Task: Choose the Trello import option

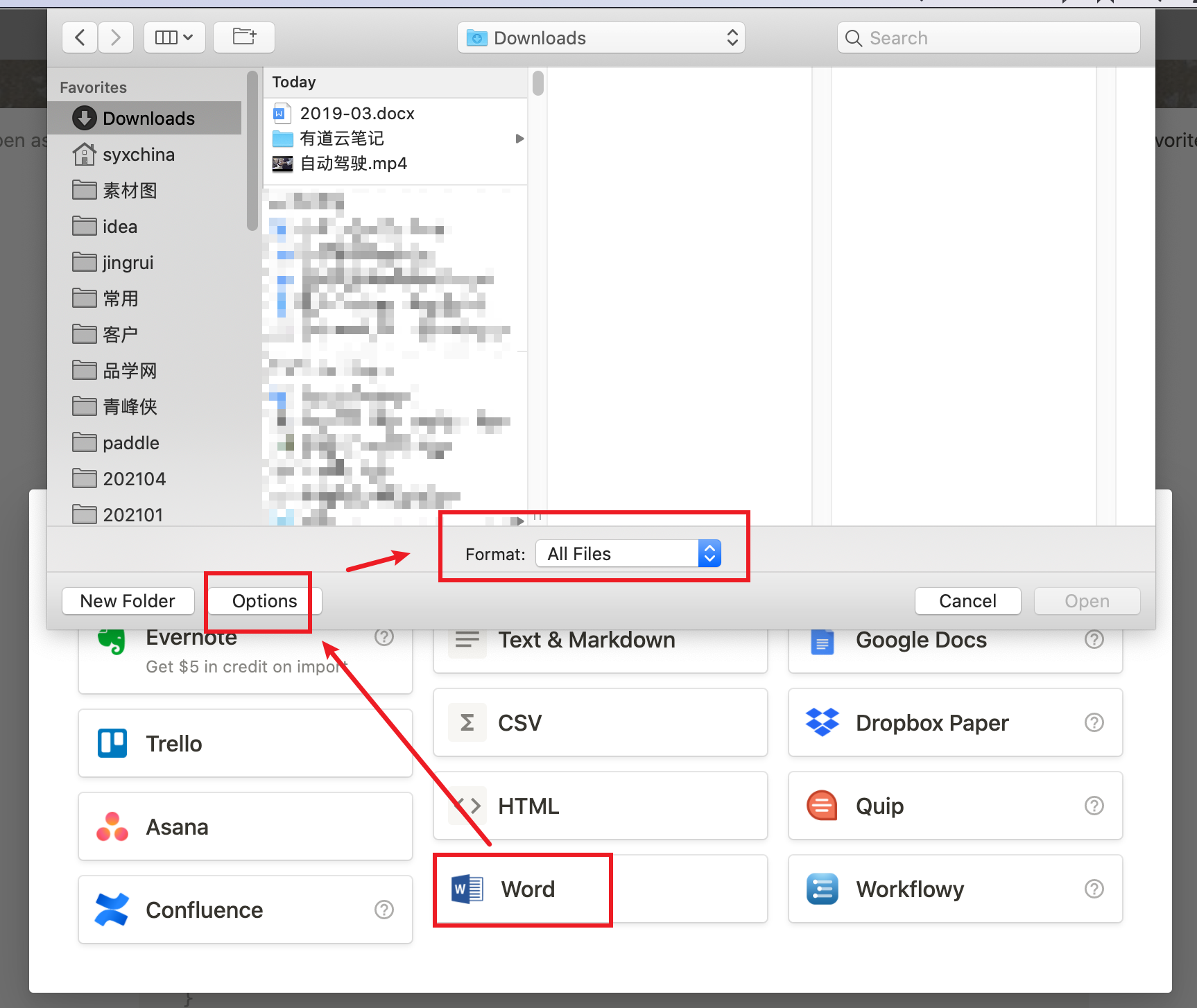Action: coord(246,743)
